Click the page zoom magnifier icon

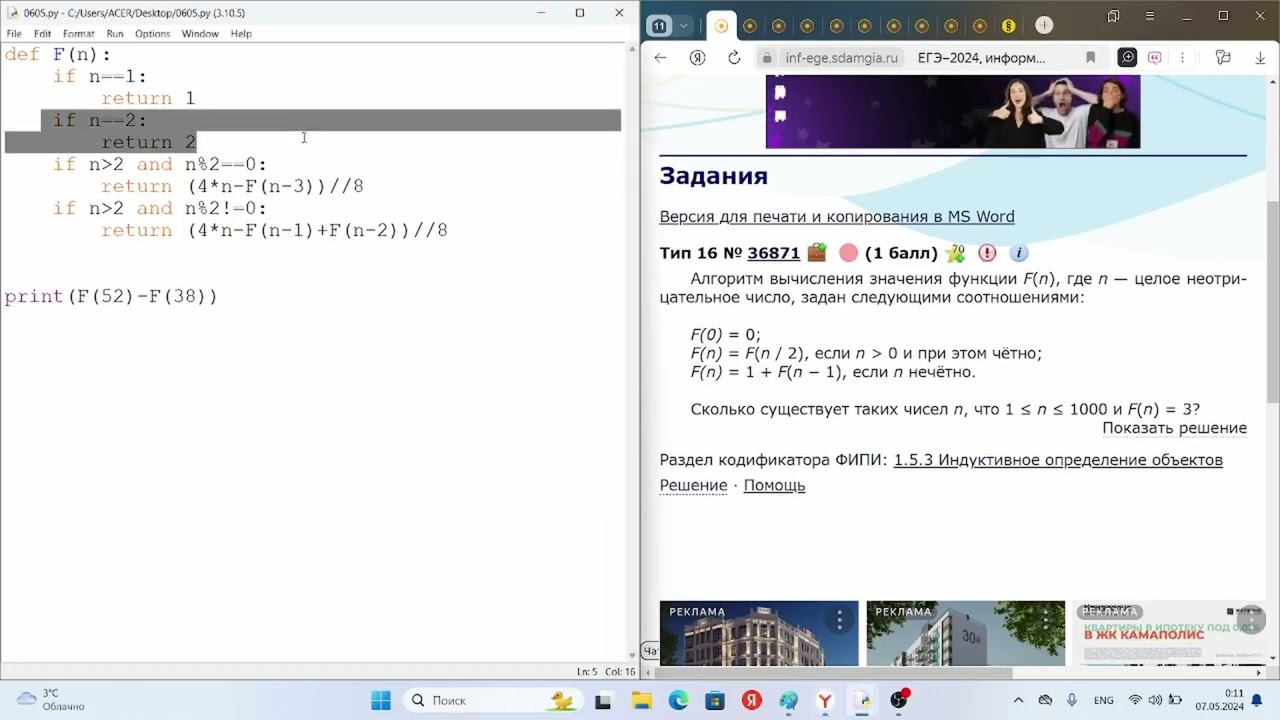1127,58
